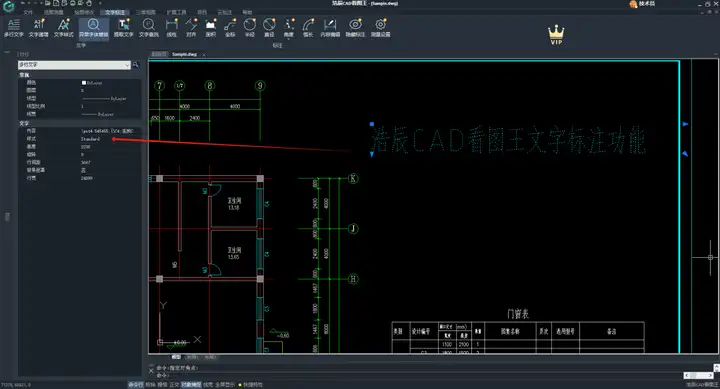Toggle 全屏显示 fullscreen in status bar

click(225, 384)
